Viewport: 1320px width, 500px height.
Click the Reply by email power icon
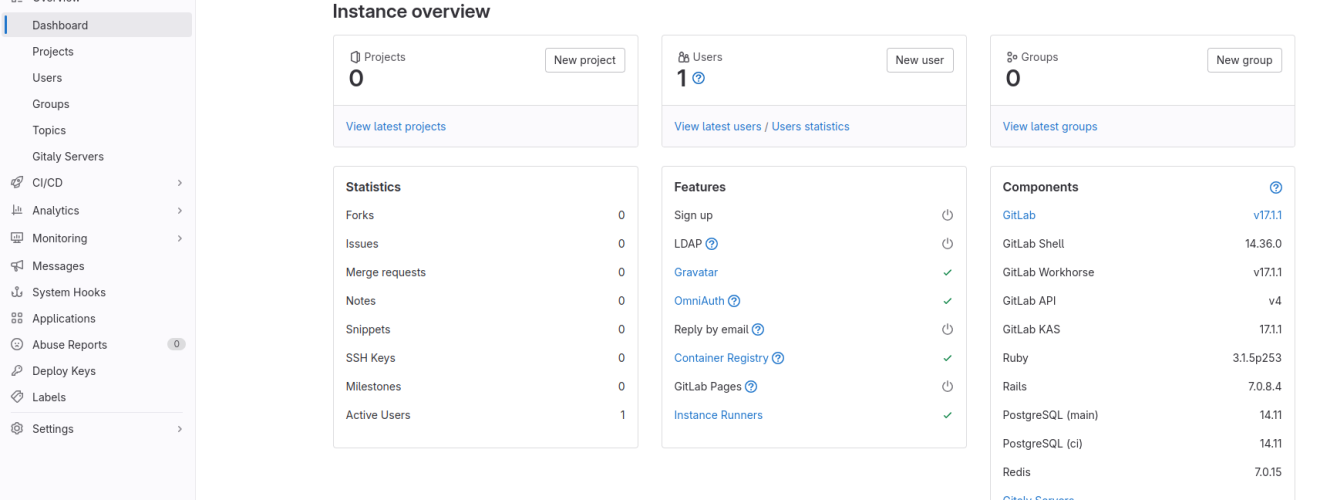coord(948,329)
